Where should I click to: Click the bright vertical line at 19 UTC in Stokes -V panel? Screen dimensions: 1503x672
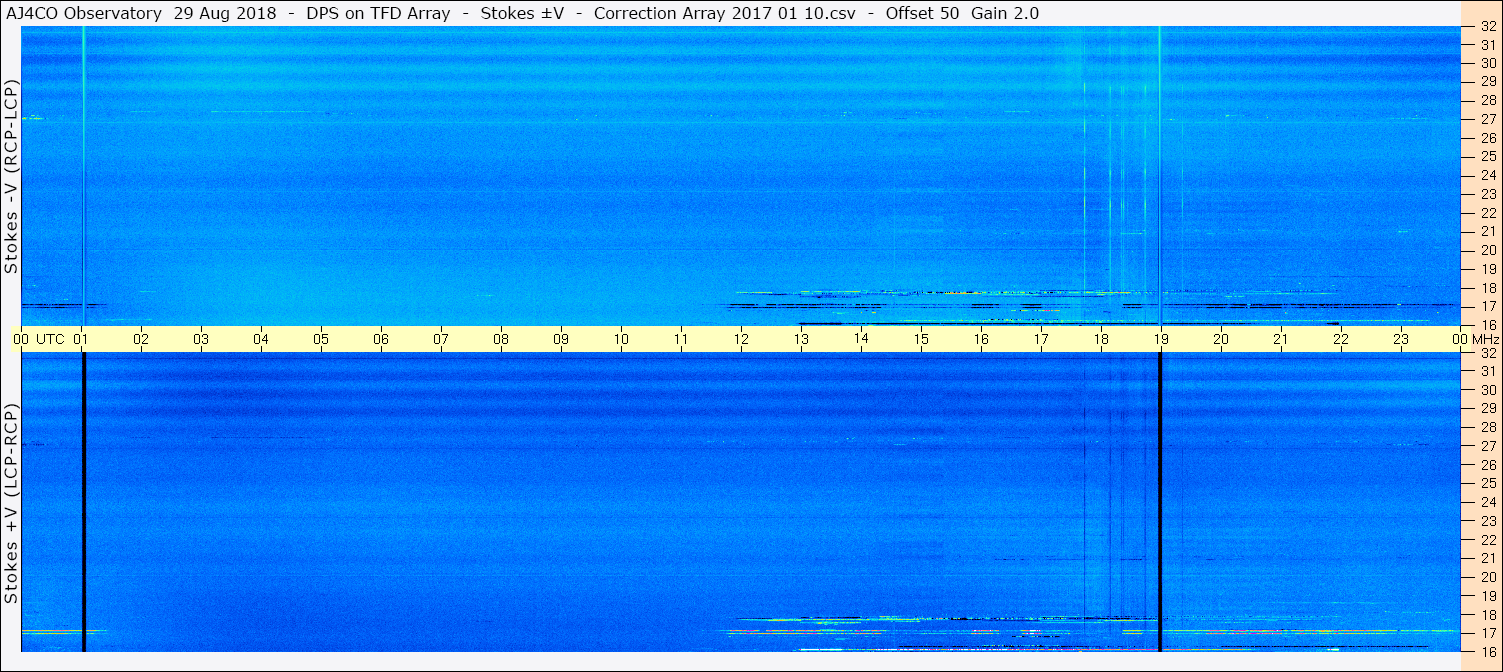[x=1159, y=175]
